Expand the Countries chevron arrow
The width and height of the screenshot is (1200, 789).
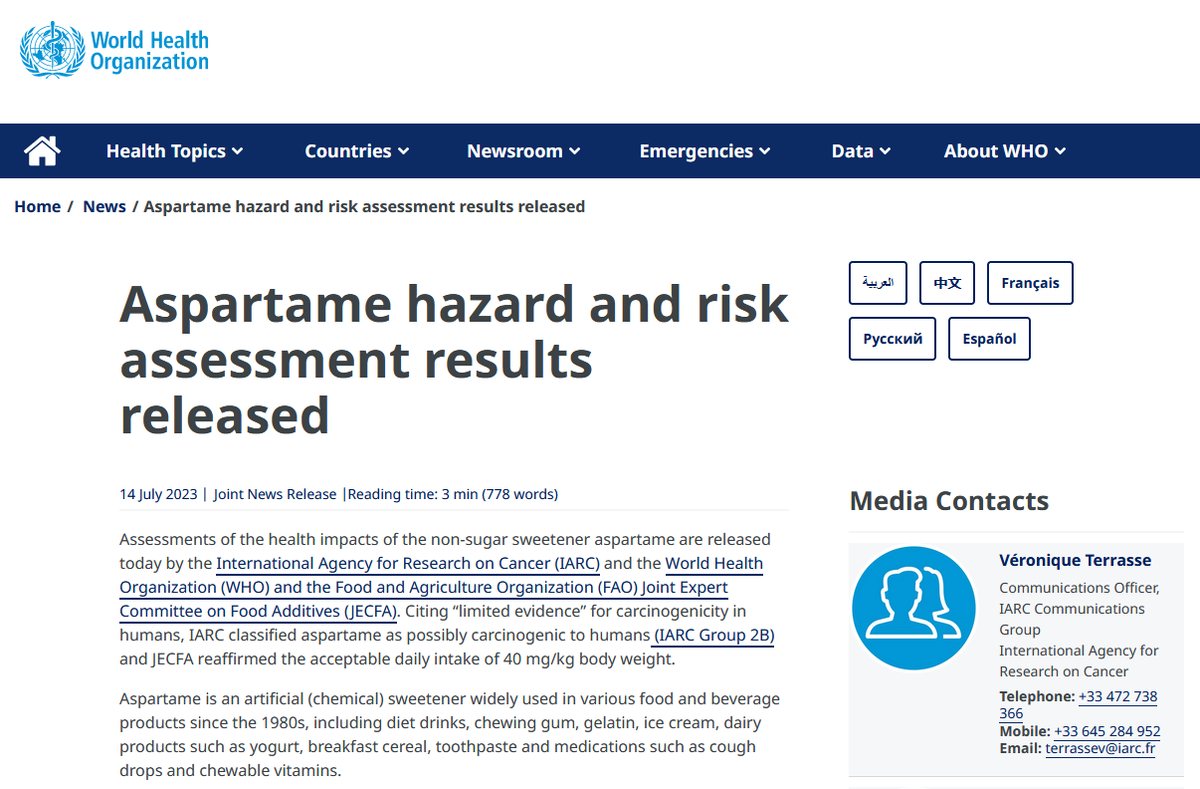(x=403, y=152)
